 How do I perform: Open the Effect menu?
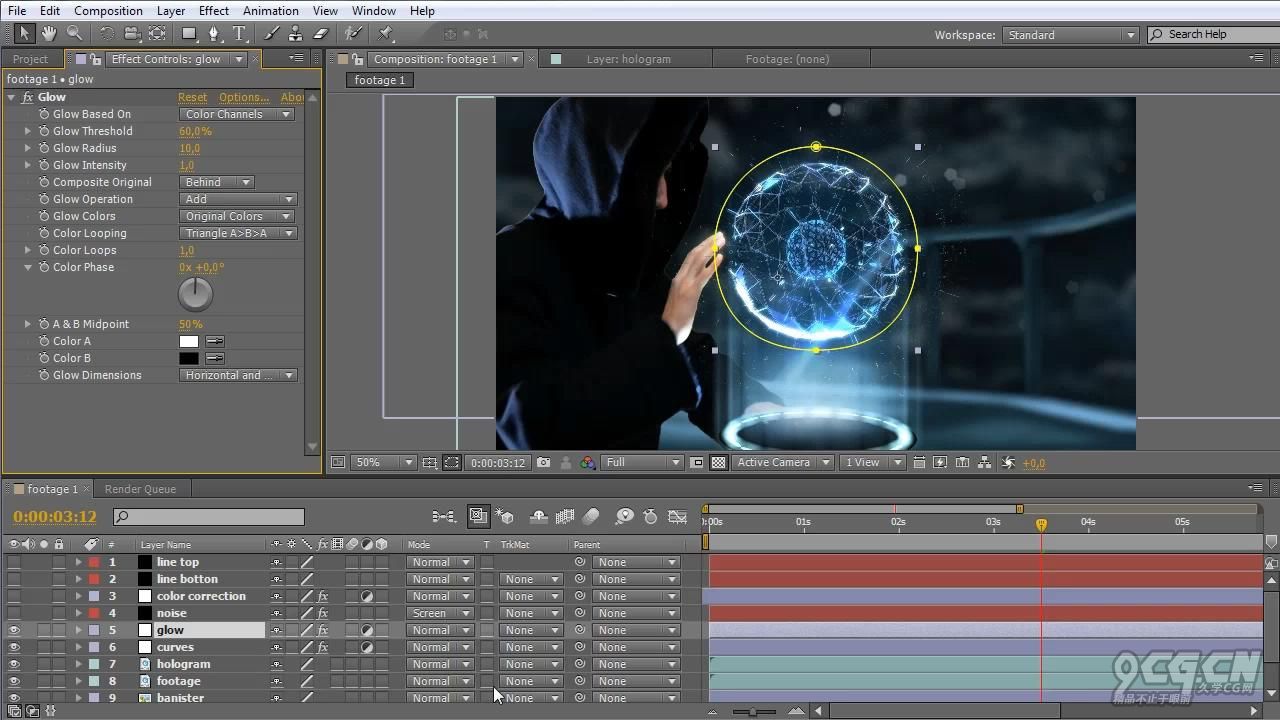pos(214,11)
